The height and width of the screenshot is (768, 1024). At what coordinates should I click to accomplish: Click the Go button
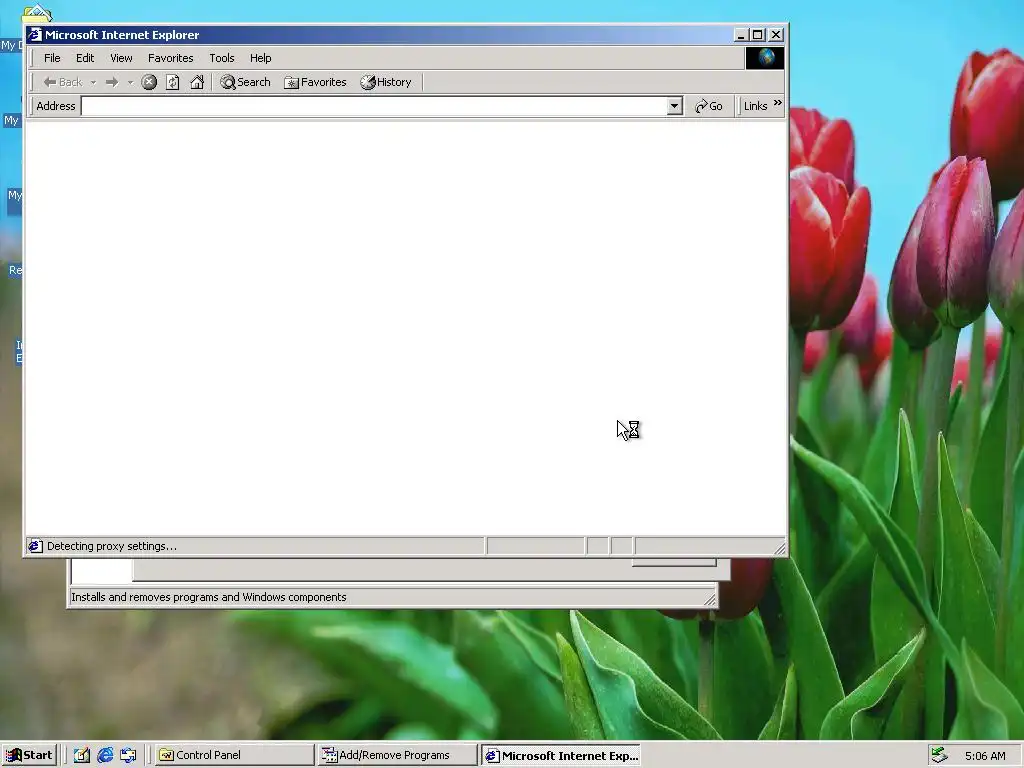pos(709,106)
